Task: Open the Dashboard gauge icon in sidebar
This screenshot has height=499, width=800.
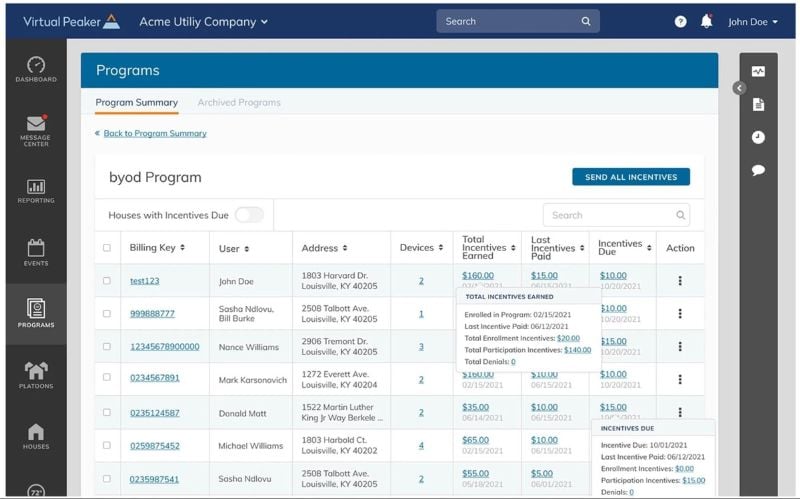Action: (36, 67)
